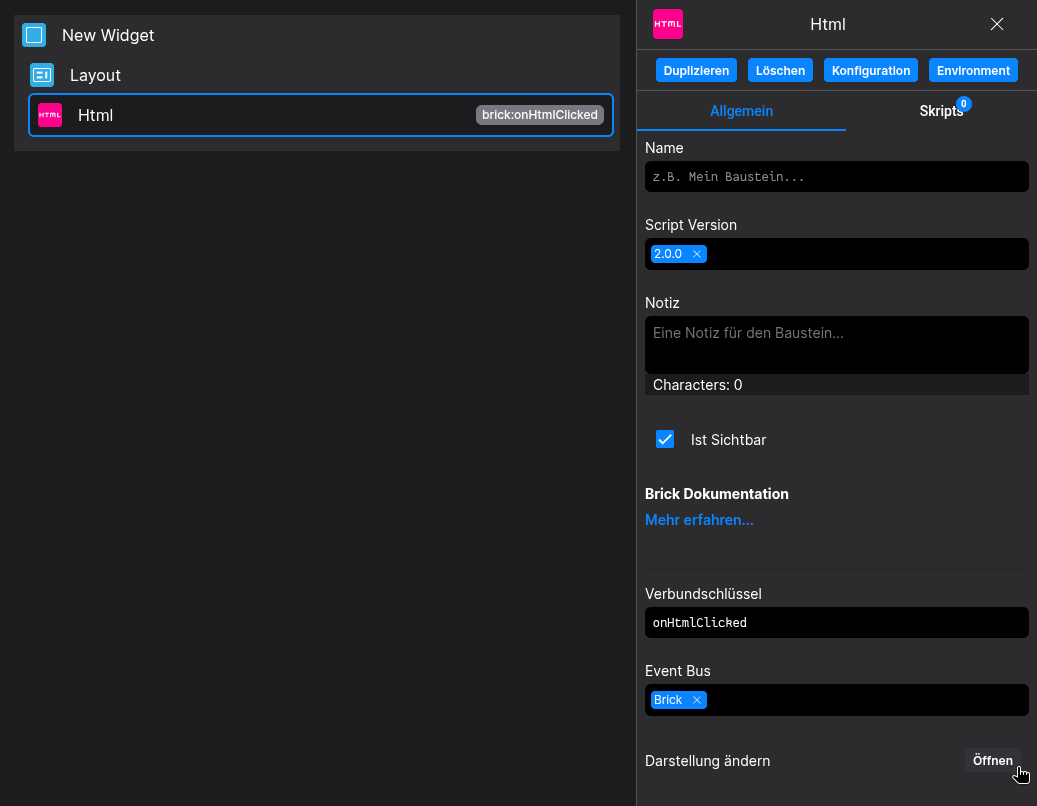
Task: Click the Layout element icon
Action: point(41,75)
